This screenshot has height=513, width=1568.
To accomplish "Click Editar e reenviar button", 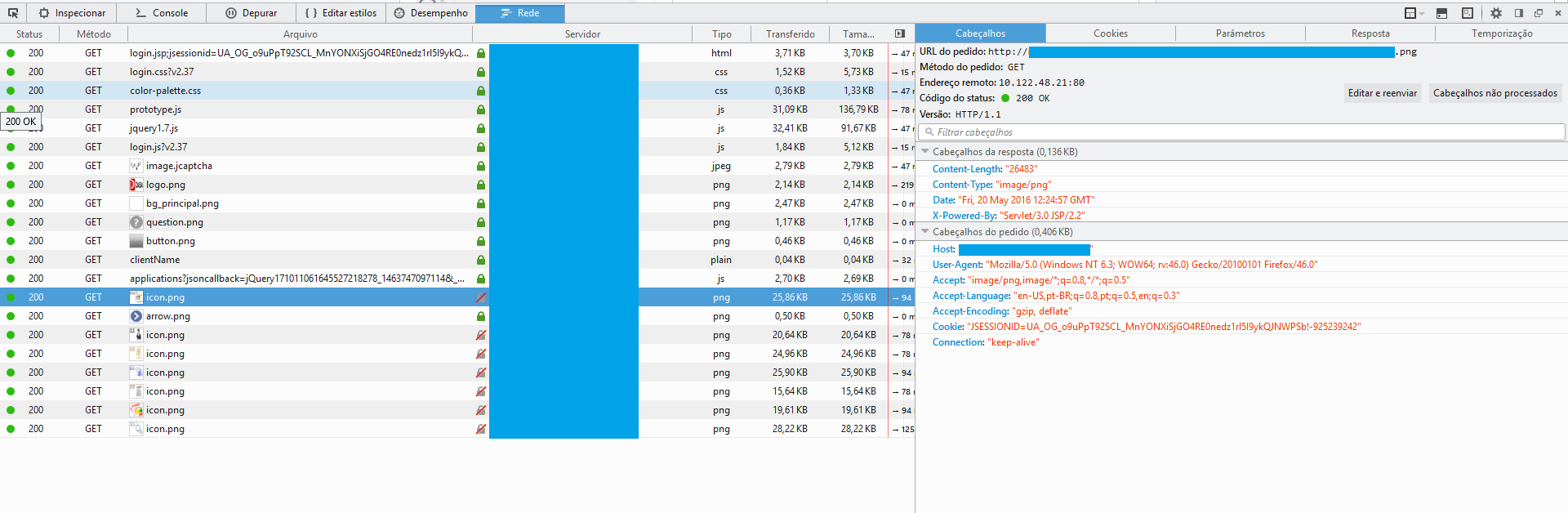I will coord(1382,93).
